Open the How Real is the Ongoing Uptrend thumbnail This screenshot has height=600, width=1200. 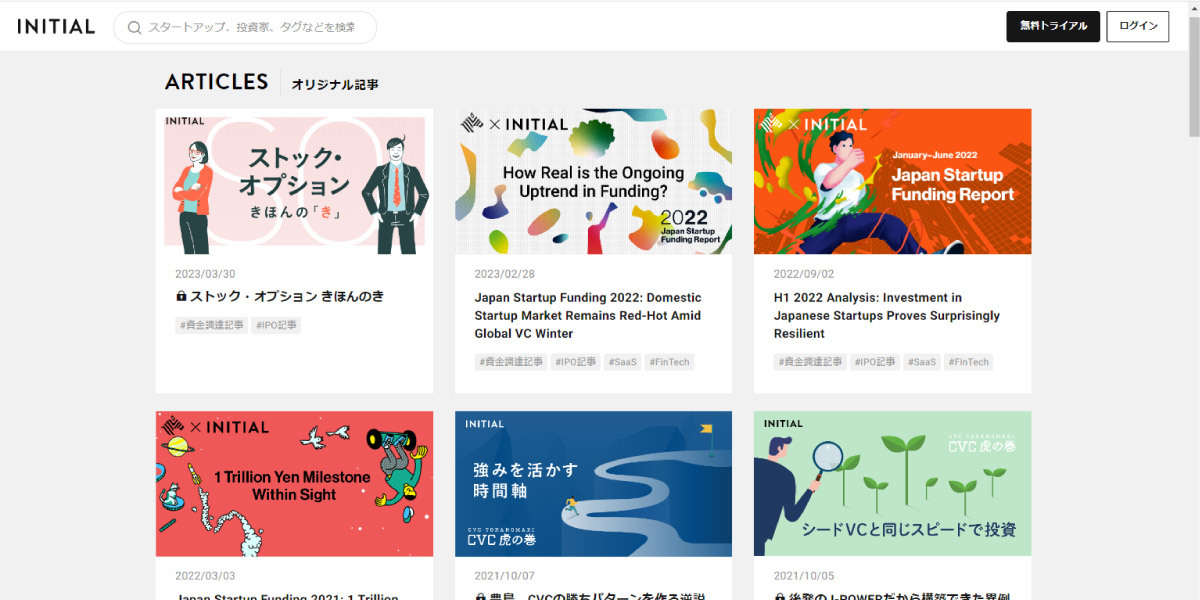tap(593, 181)
